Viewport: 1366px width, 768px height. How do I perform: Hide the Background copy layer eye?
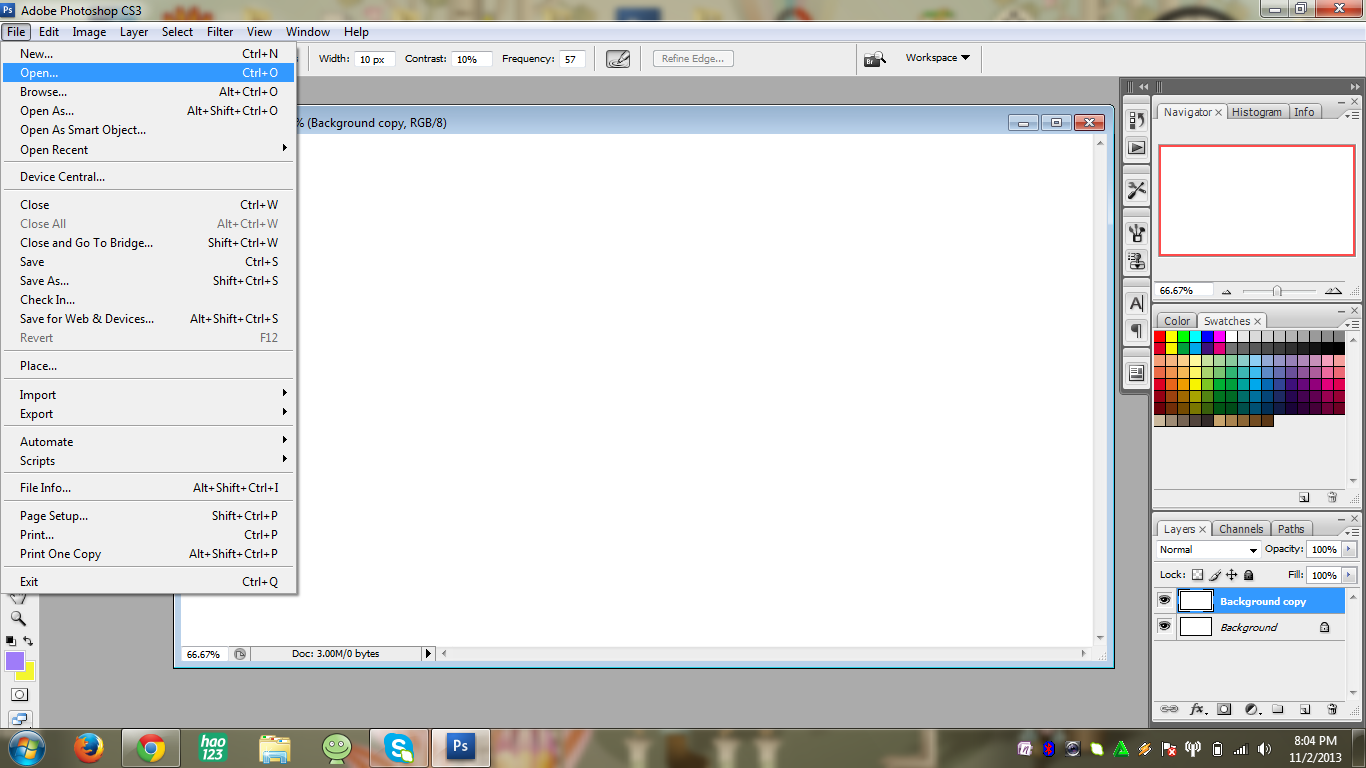[x=1164, y=600]
